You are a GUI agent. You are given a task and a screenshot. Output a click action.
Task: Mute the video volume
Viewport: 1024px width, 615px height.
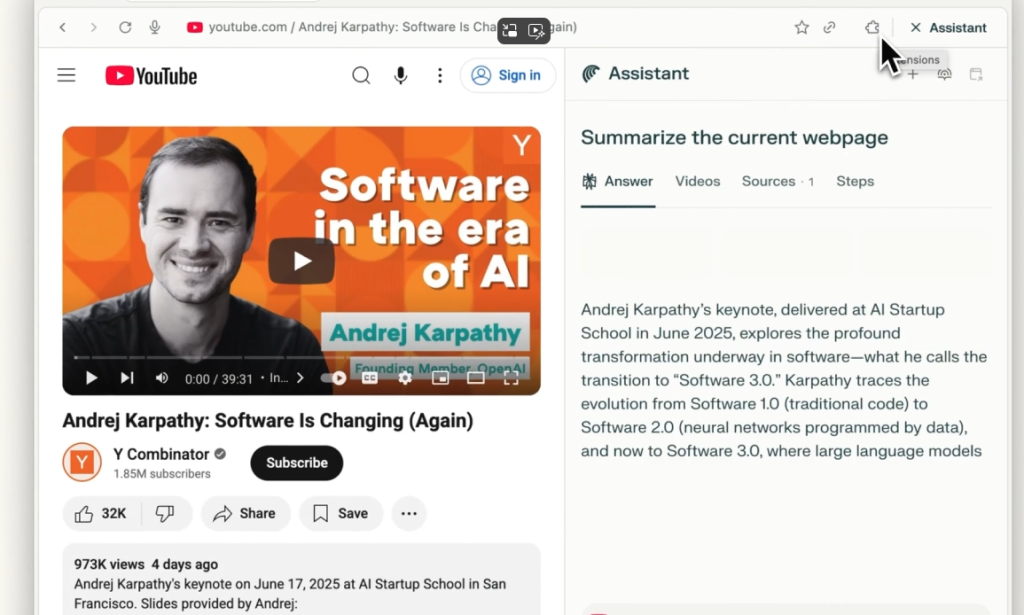(x=162, y=378)
